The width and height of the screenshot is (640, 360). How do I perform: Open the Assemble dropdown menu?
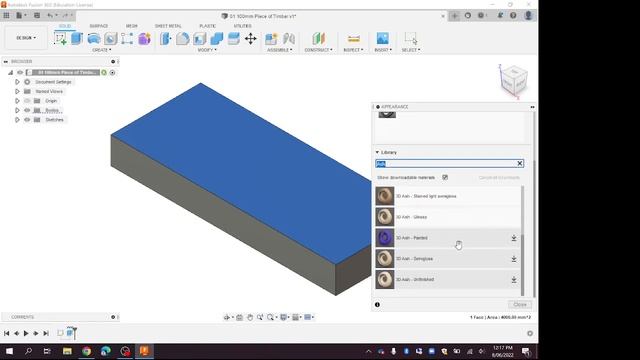pos(280,50)
